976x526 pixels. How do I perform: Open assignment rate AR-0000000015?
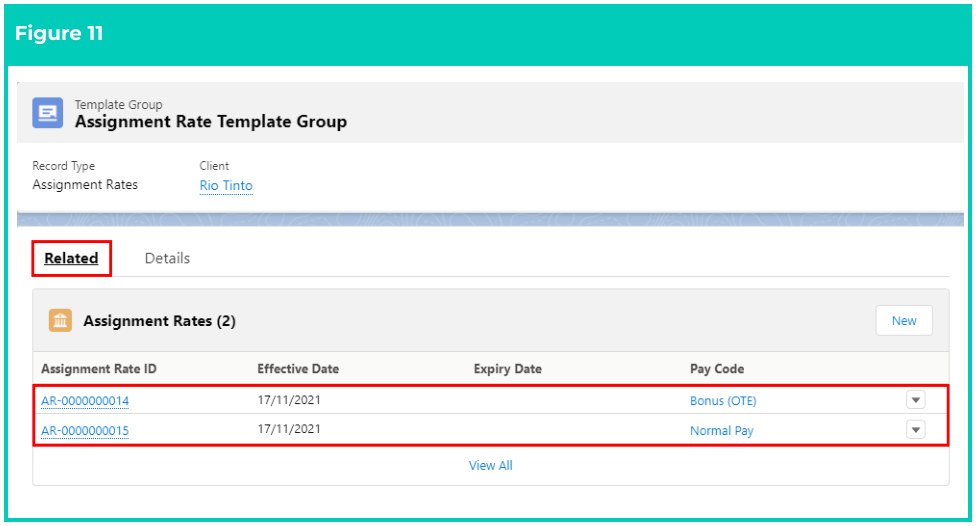tap(85, 431)
